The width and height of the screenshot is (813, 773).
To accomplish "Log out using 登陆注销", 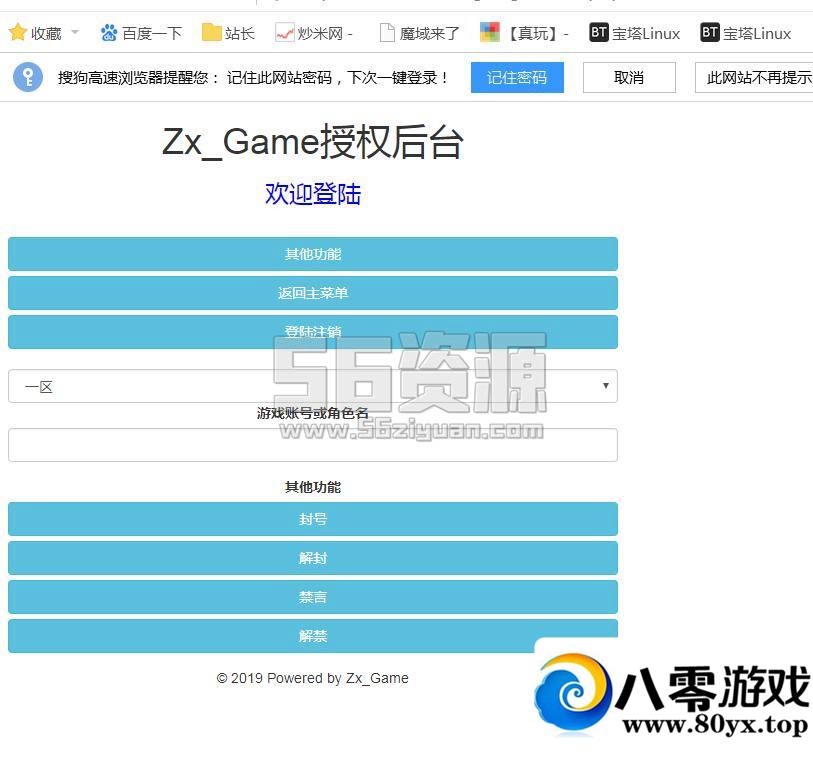I will tap(312, 332).
